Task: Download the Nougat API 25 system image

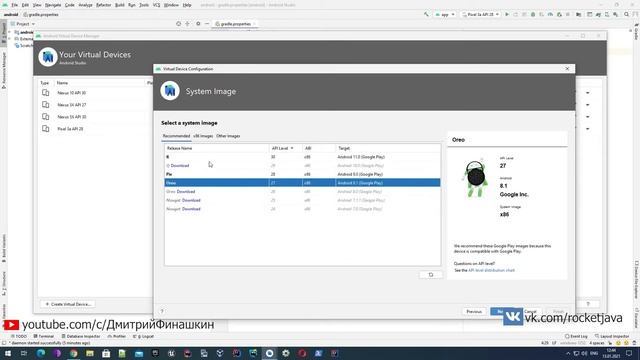Action: click(191, 200)
